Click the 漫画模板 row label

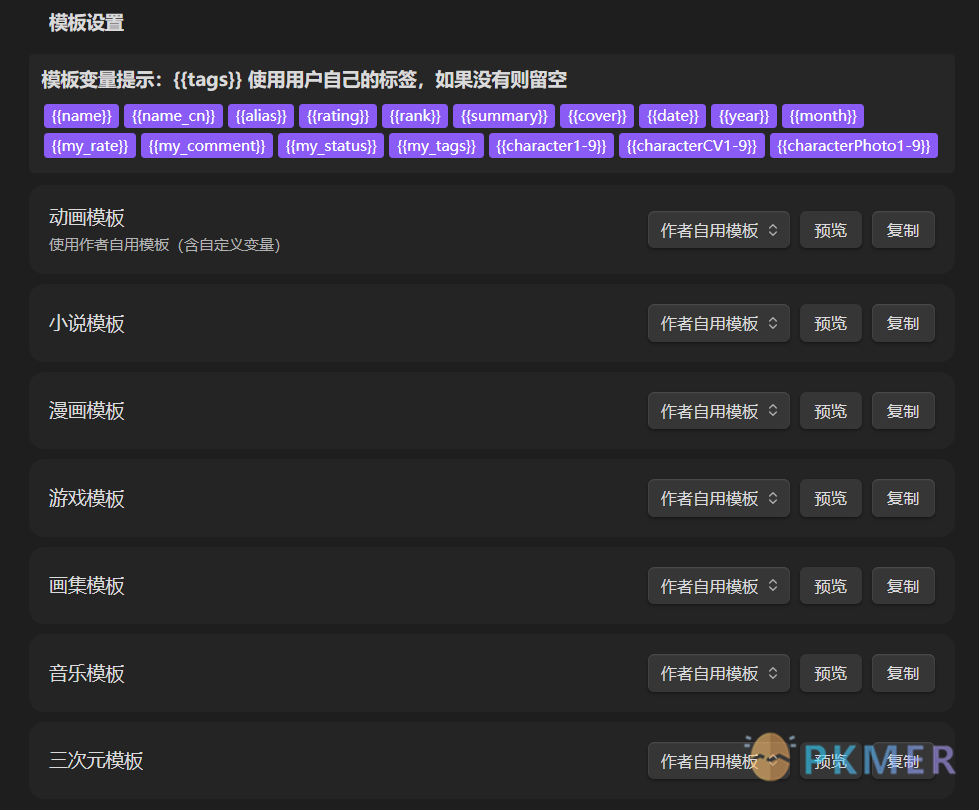pos(87,411)
